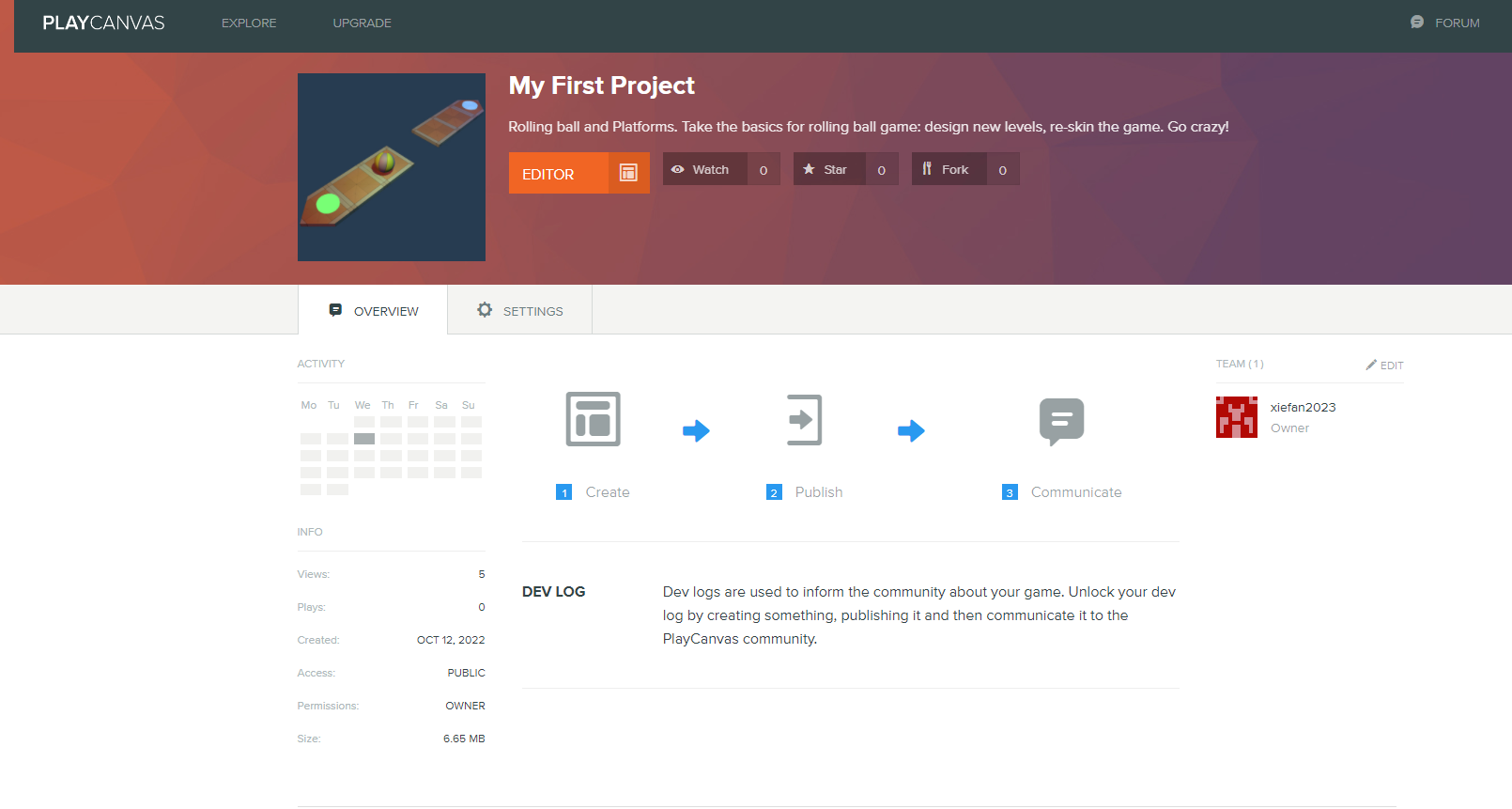View the Fork count
Viewport: 1512px width, 809px height.
(x=1003, y=170)
